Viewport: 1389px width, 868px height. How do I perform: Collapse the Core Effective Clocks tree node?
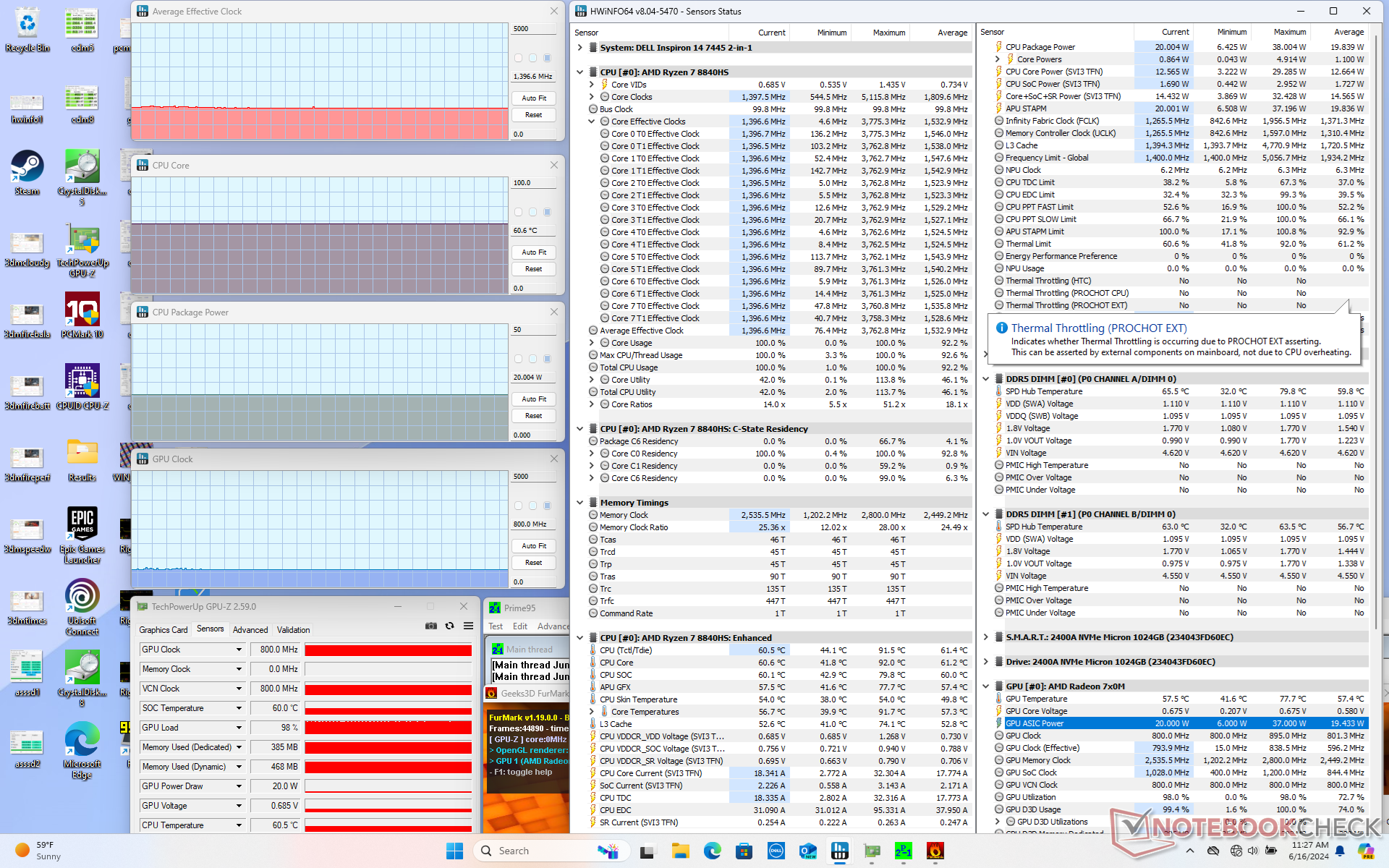(591, 122)
